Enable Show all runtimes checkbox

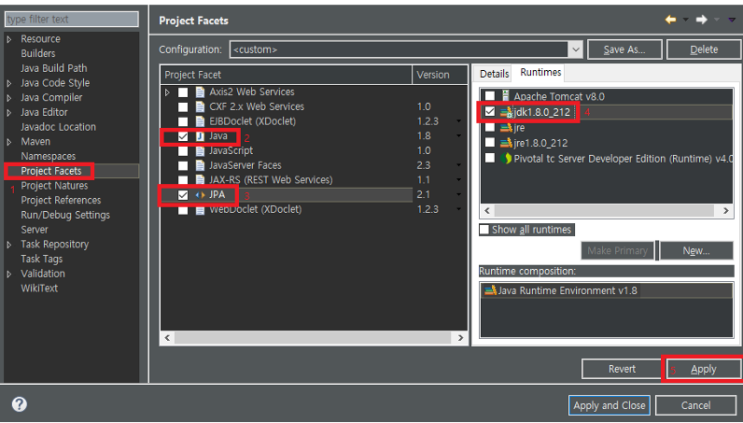coord(484,230)
